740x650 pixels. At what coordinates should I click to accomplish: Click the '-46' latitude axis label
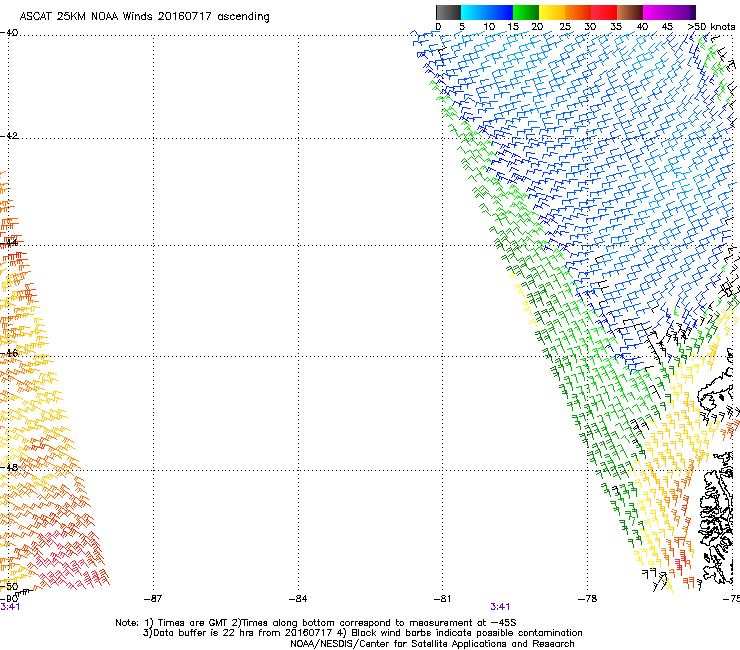tap(9, 353)
